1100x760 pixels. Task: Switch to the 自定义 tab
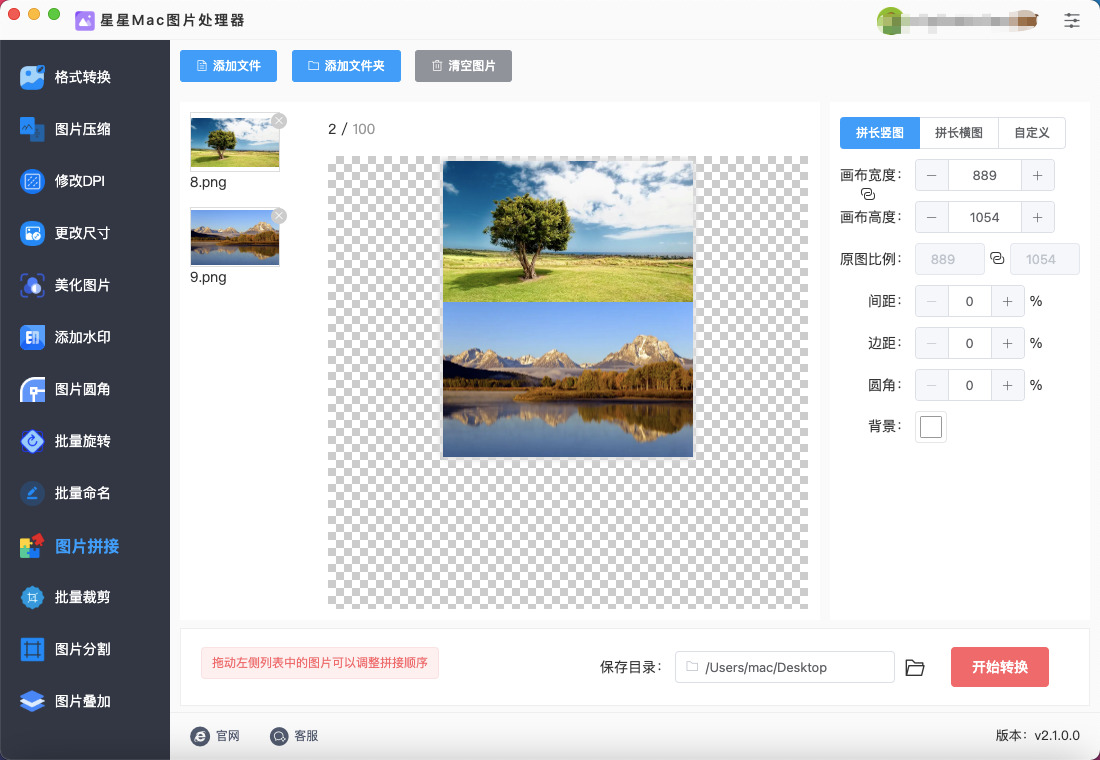pos(1032,133)
